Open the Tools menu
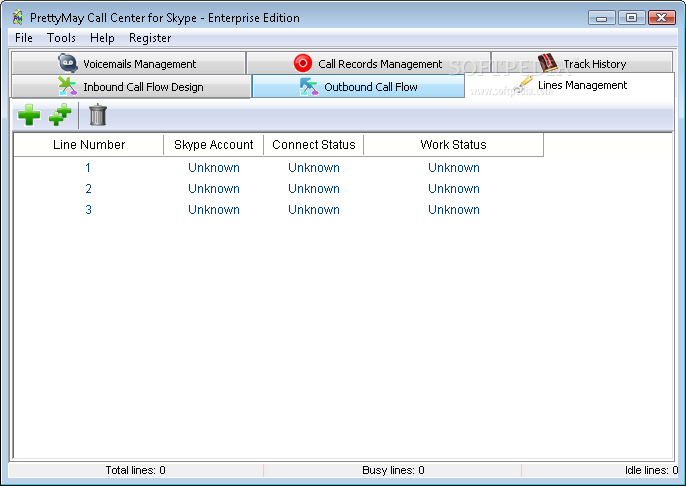Screen dimensions: 686x486 tap(61, 38)
